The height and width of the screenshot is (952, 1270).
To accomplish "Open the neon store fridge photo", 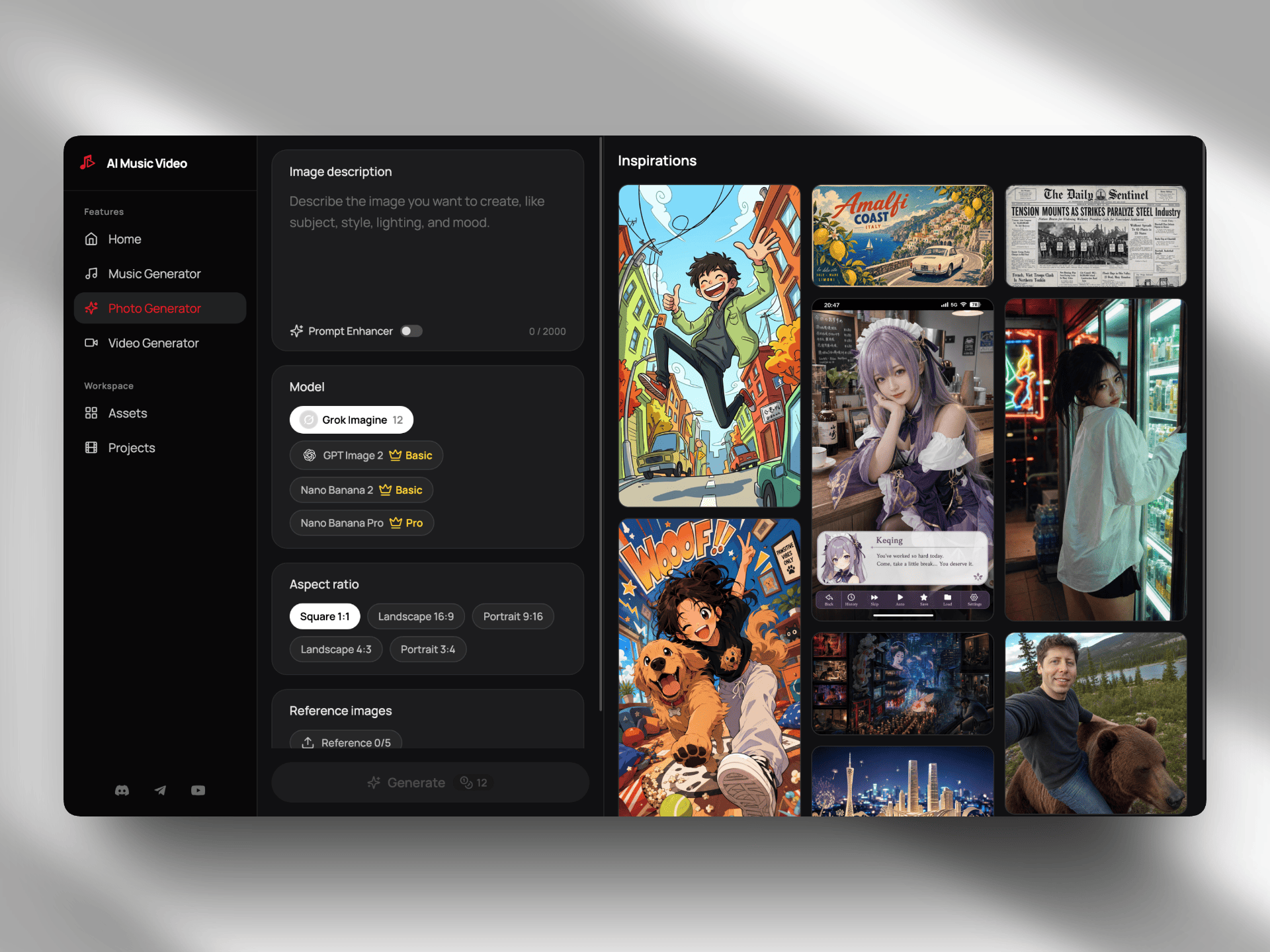I will (x=1095, y=459).
